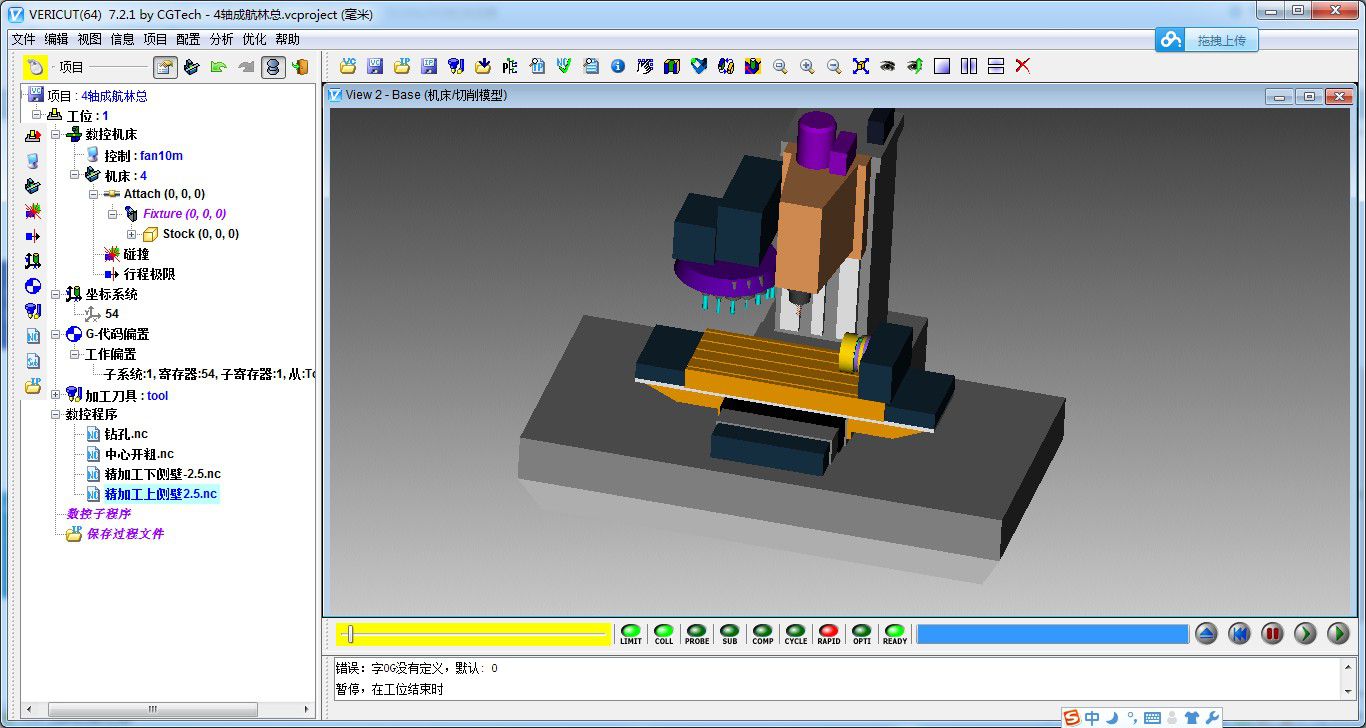Open the 配置 menu
Screen dimensions: 1366x728
coord(188,39)
